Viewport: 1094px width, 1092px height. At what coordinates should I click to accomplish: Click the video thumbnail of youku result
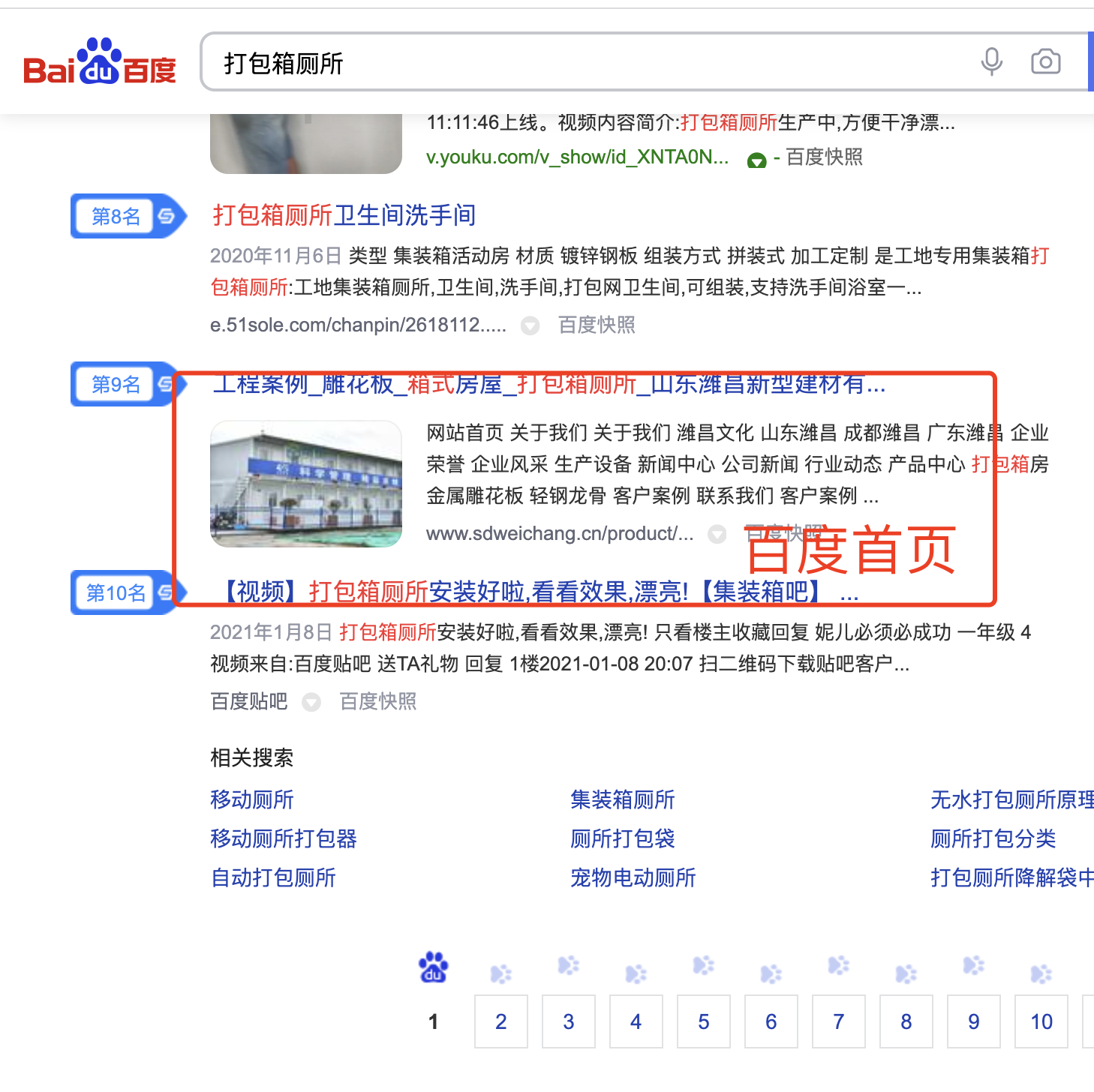[x=306, y=143]
